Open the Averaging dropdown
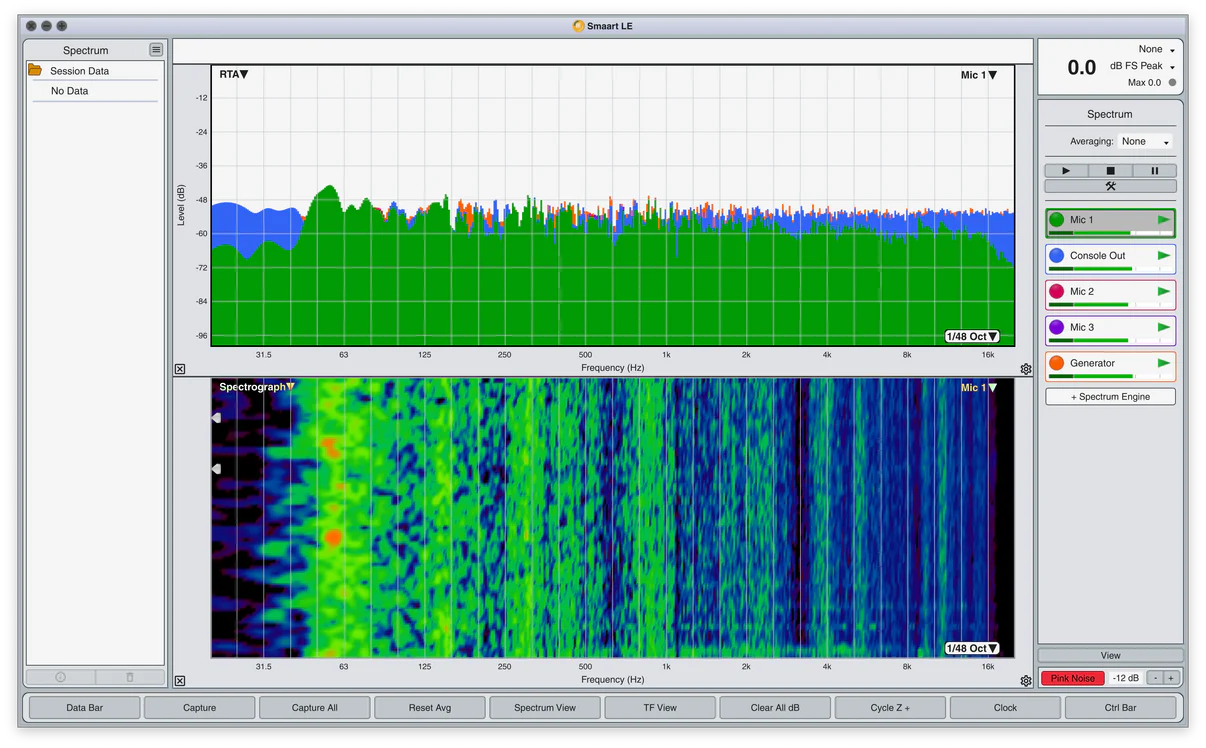Viewport: 1206px width, 748px height. pos(1145,142)
